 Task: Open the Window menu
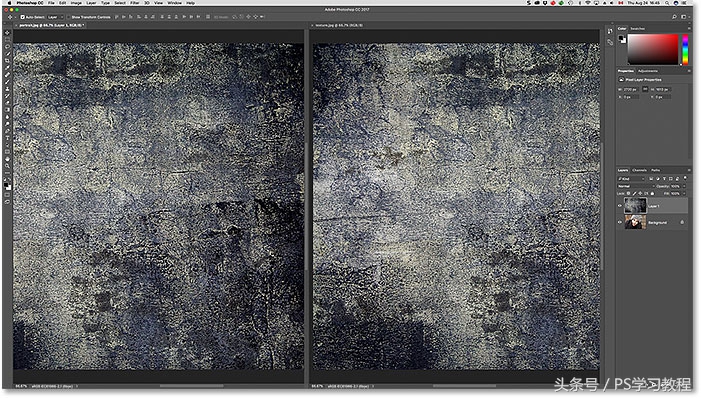pyautogui.click(x=174, y=3)
